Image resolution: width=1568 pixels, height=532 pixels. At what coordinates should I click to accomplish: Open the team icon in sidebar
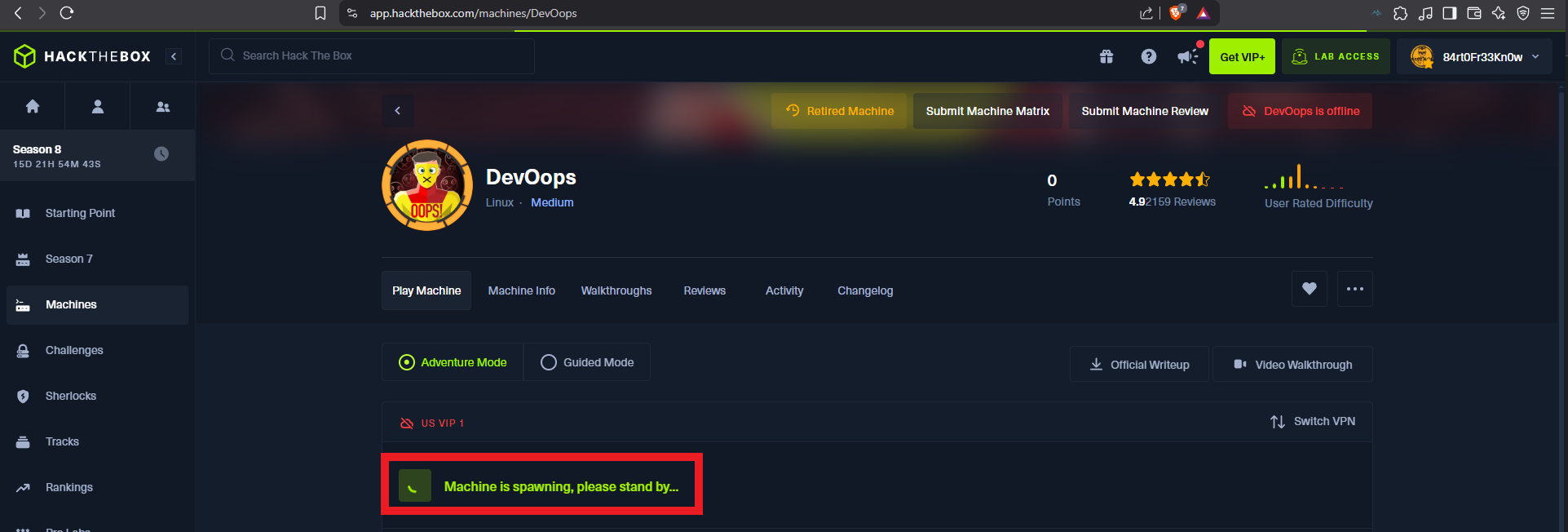pyautogui.click(x=163, y=106)
